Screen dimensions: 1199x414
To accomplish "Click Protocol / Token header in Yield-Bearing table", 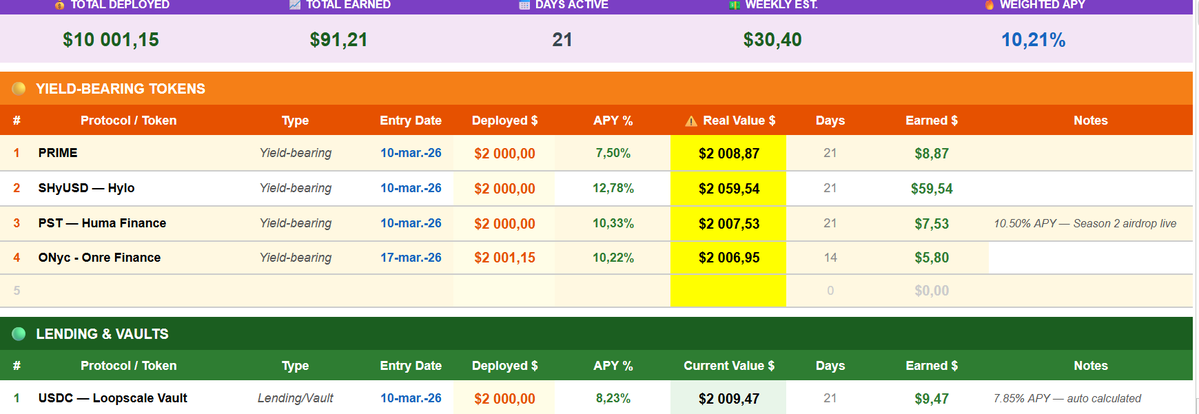I will [x=128, y=121].
